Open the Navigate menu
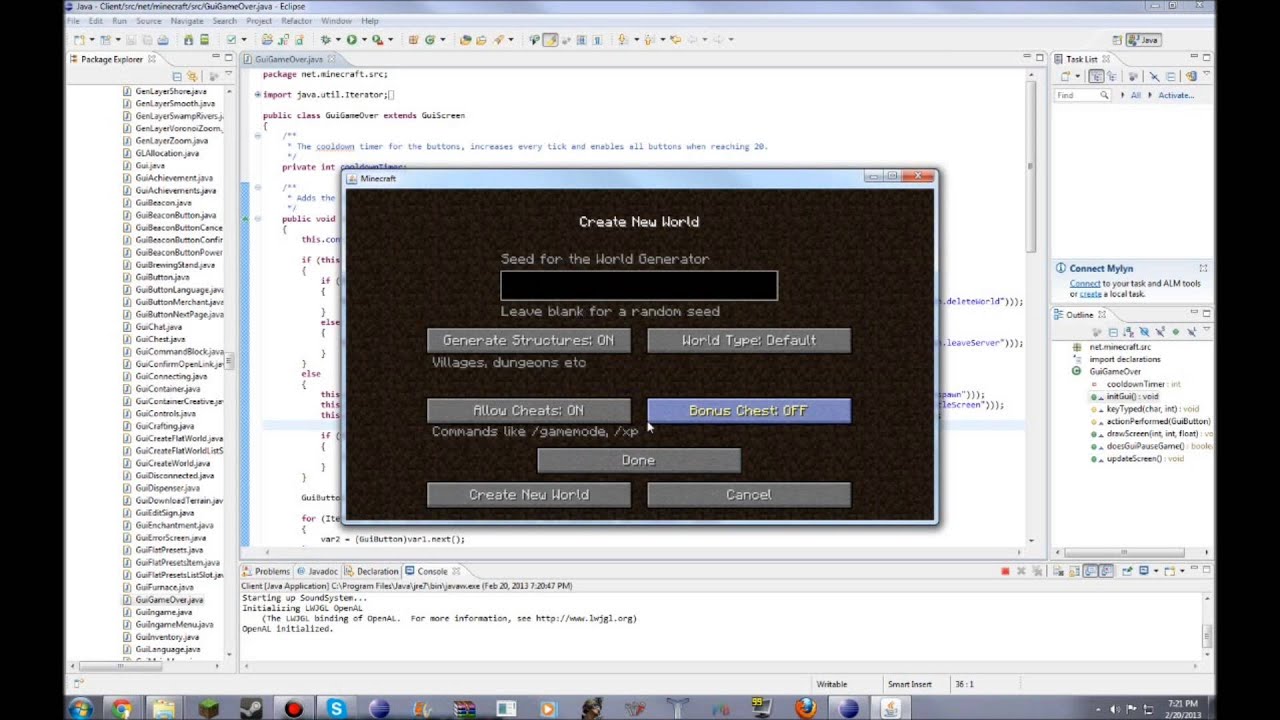 pyautogui.click(x=187, y=21)
